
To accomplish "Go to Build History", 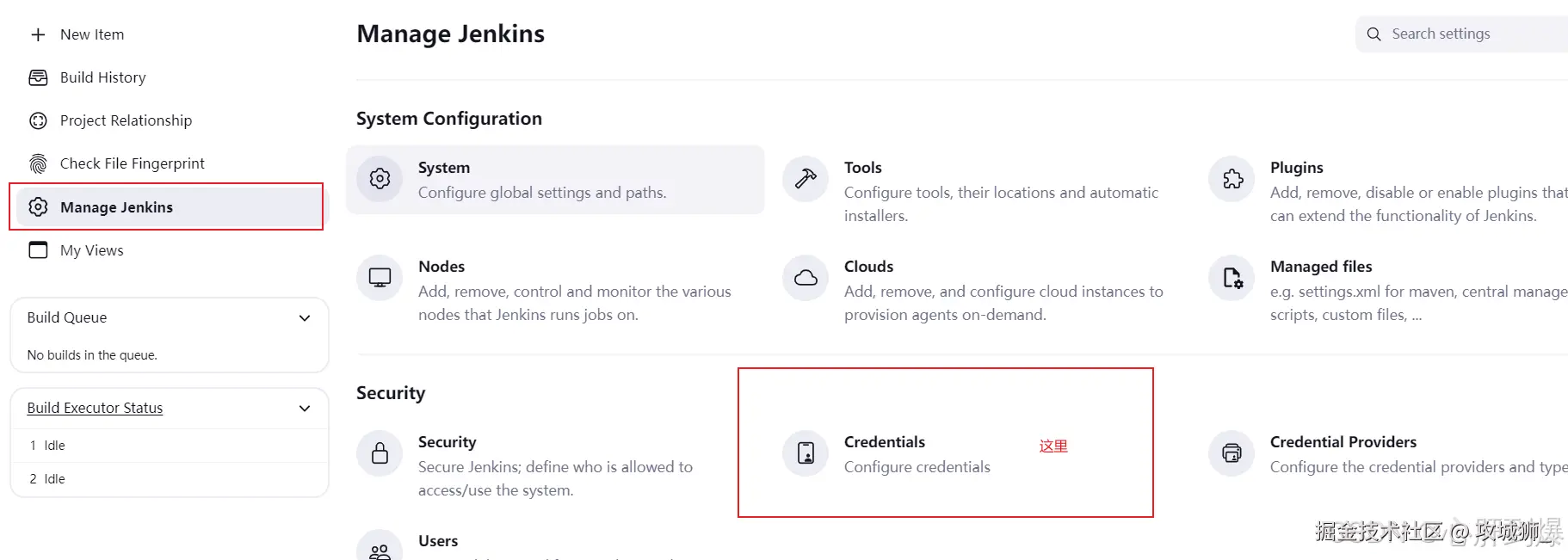I will 102,77.
